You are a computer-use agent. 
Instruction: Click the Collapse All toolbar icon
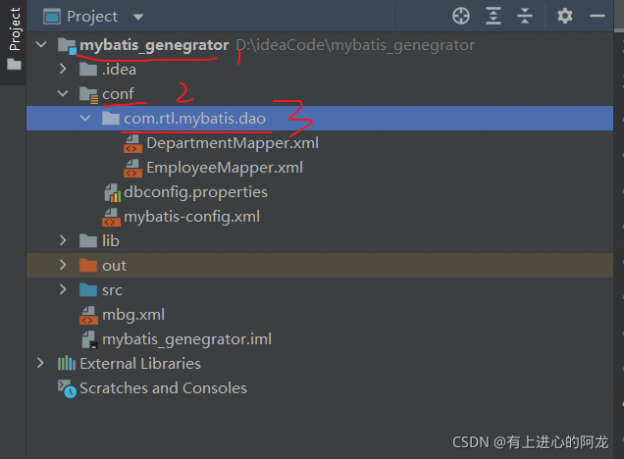(x=525, y=16)
